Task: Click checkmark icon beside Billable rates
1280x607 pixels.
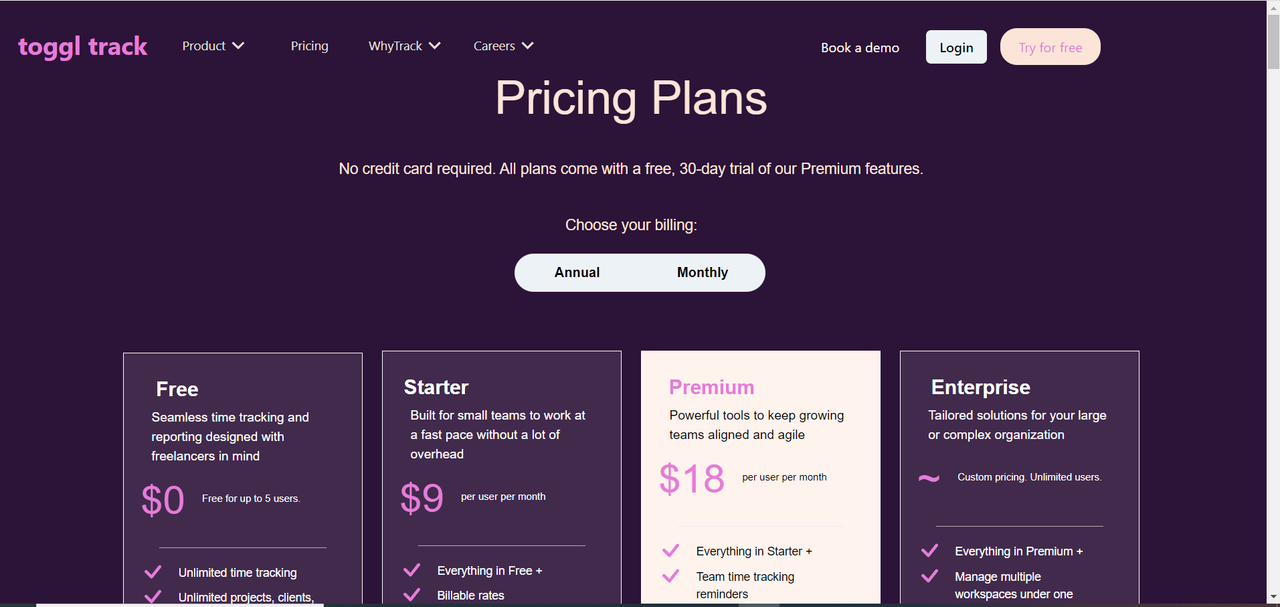Action: [411, 595]
